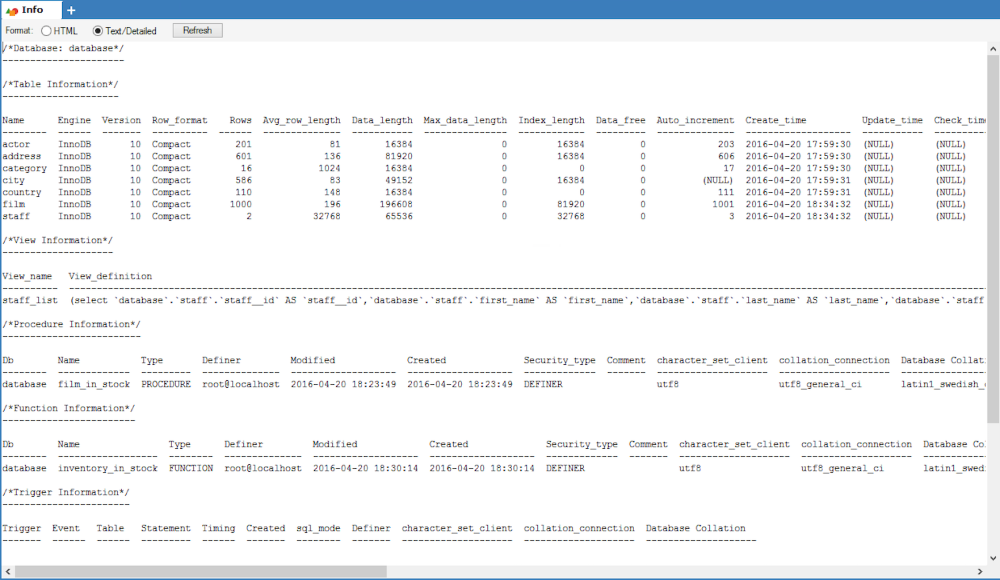The image size is (1000, 580).
Task: Click the staff_list view name
Action: [x=29, y=300]
